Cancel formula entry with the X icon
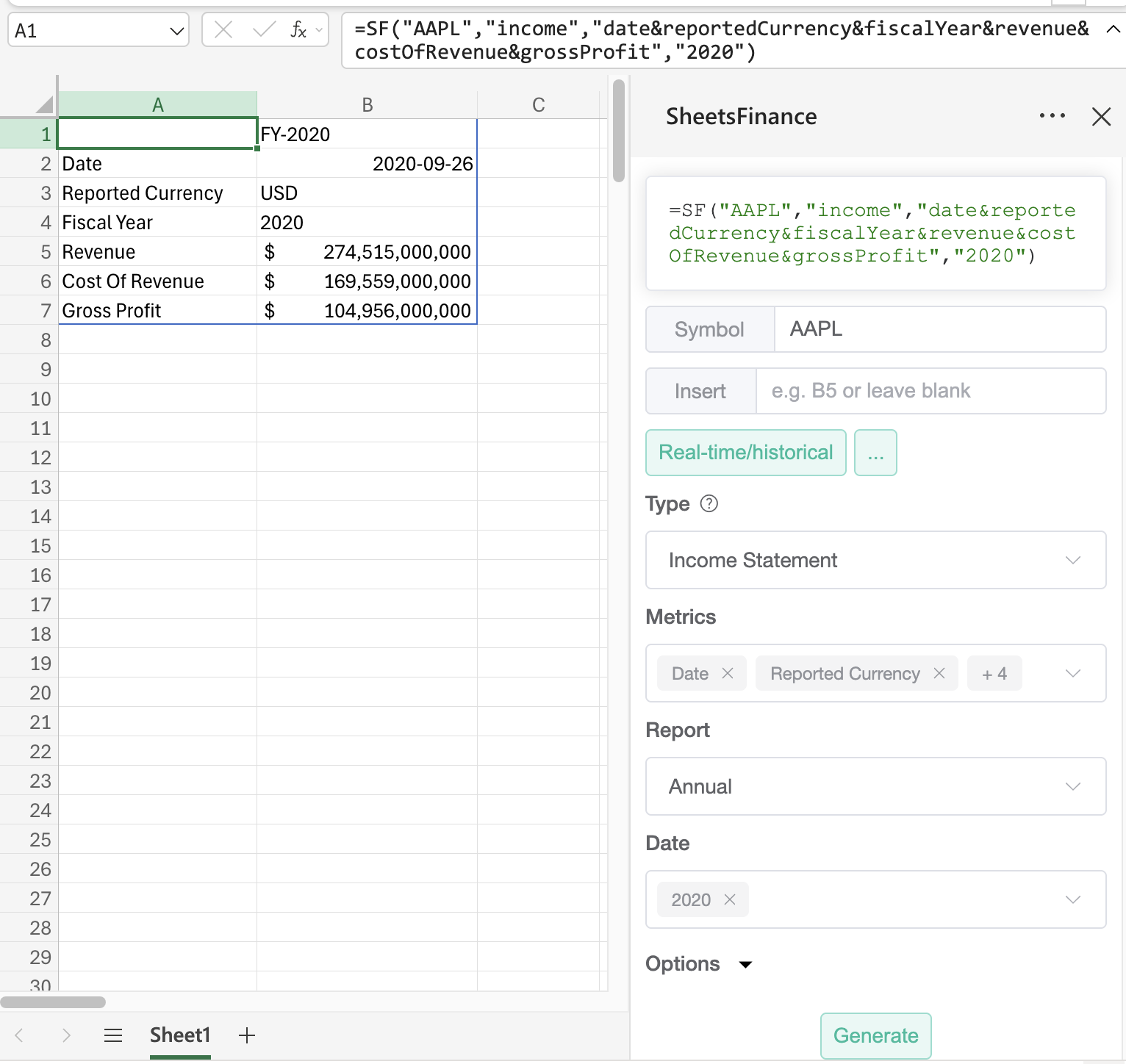The image size is (1126, 1064). coord(225,30)
